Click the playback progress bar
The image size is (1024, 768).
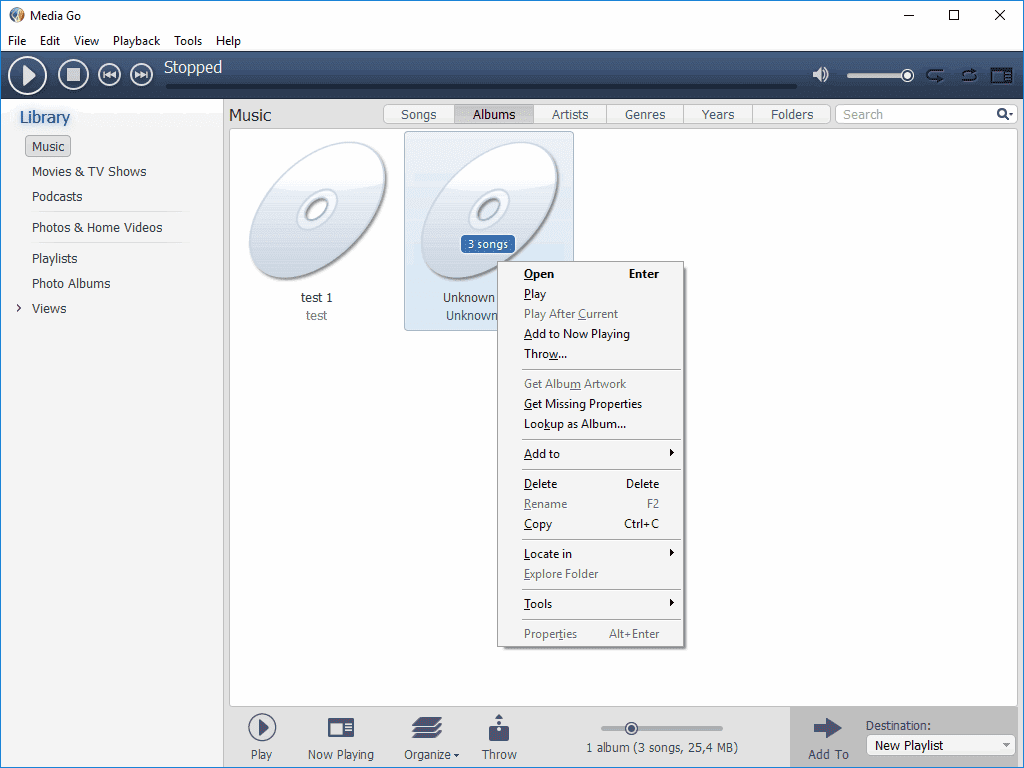481,86
